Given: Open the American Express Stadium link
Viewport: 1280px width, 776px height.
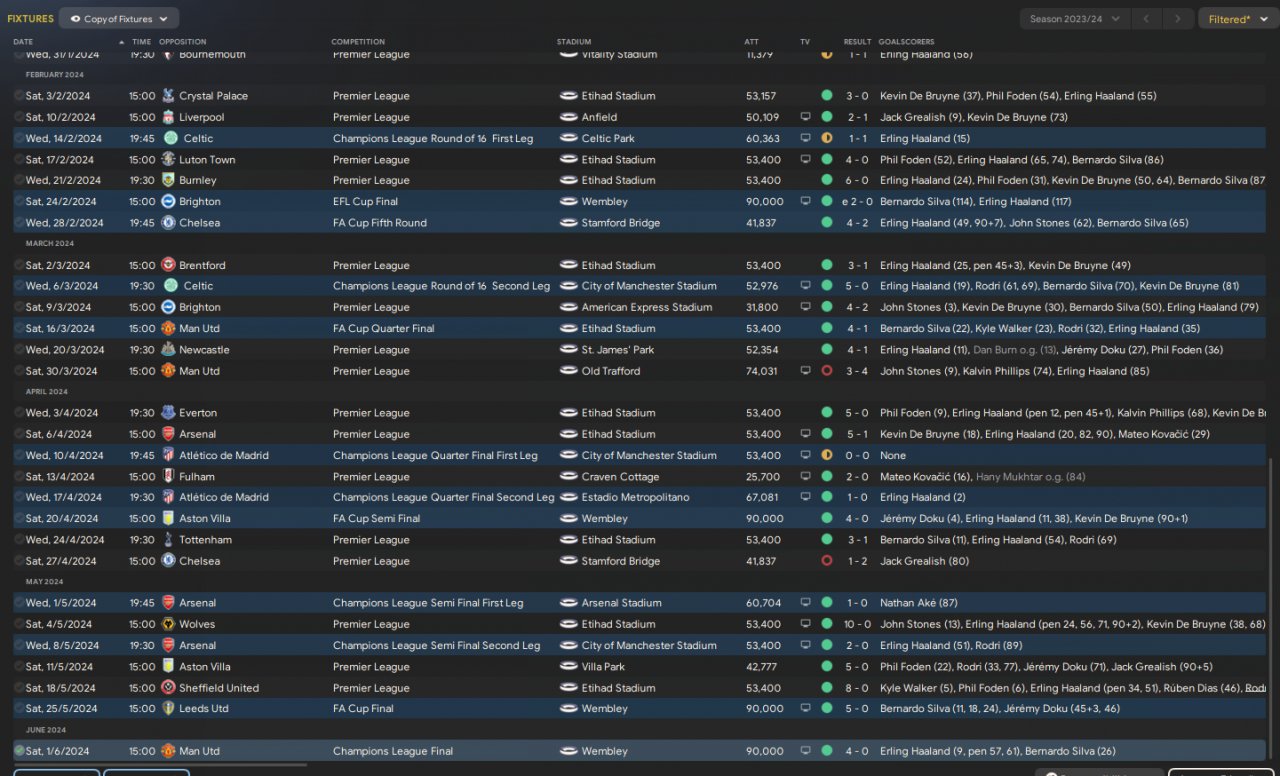Looking at the screenshot, I should (647, 307).
